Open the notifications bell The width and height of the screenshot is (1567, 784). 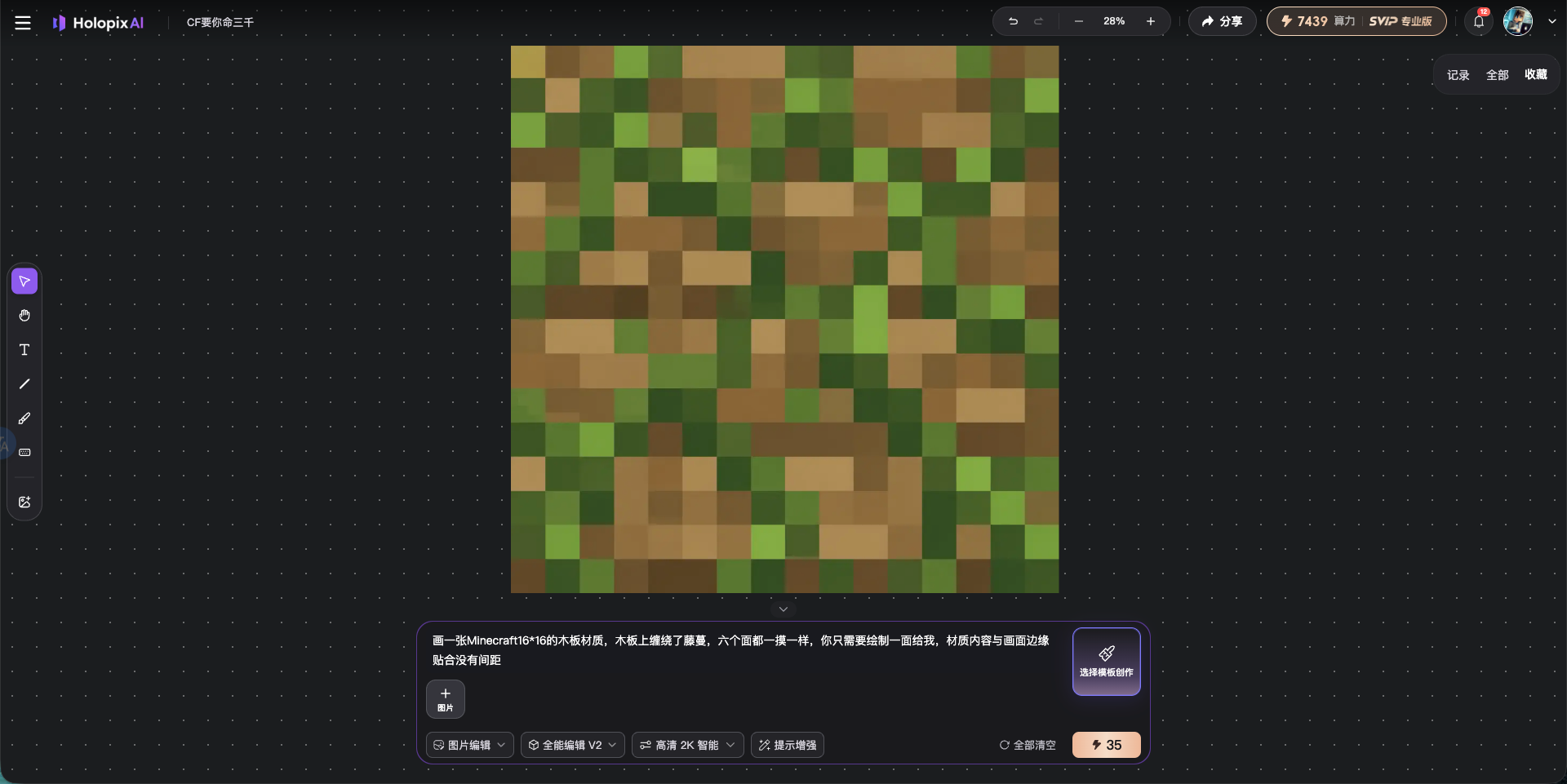[x=1479, y=22]
